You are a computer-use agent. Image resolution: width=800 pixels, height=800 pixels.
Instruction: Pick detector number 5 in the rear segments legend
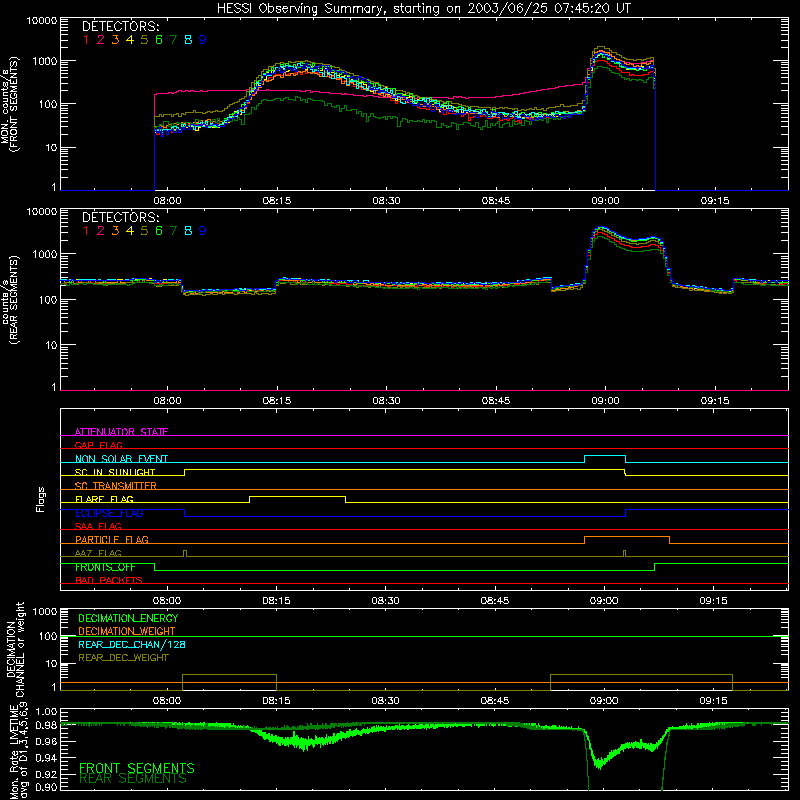[144, 231]
